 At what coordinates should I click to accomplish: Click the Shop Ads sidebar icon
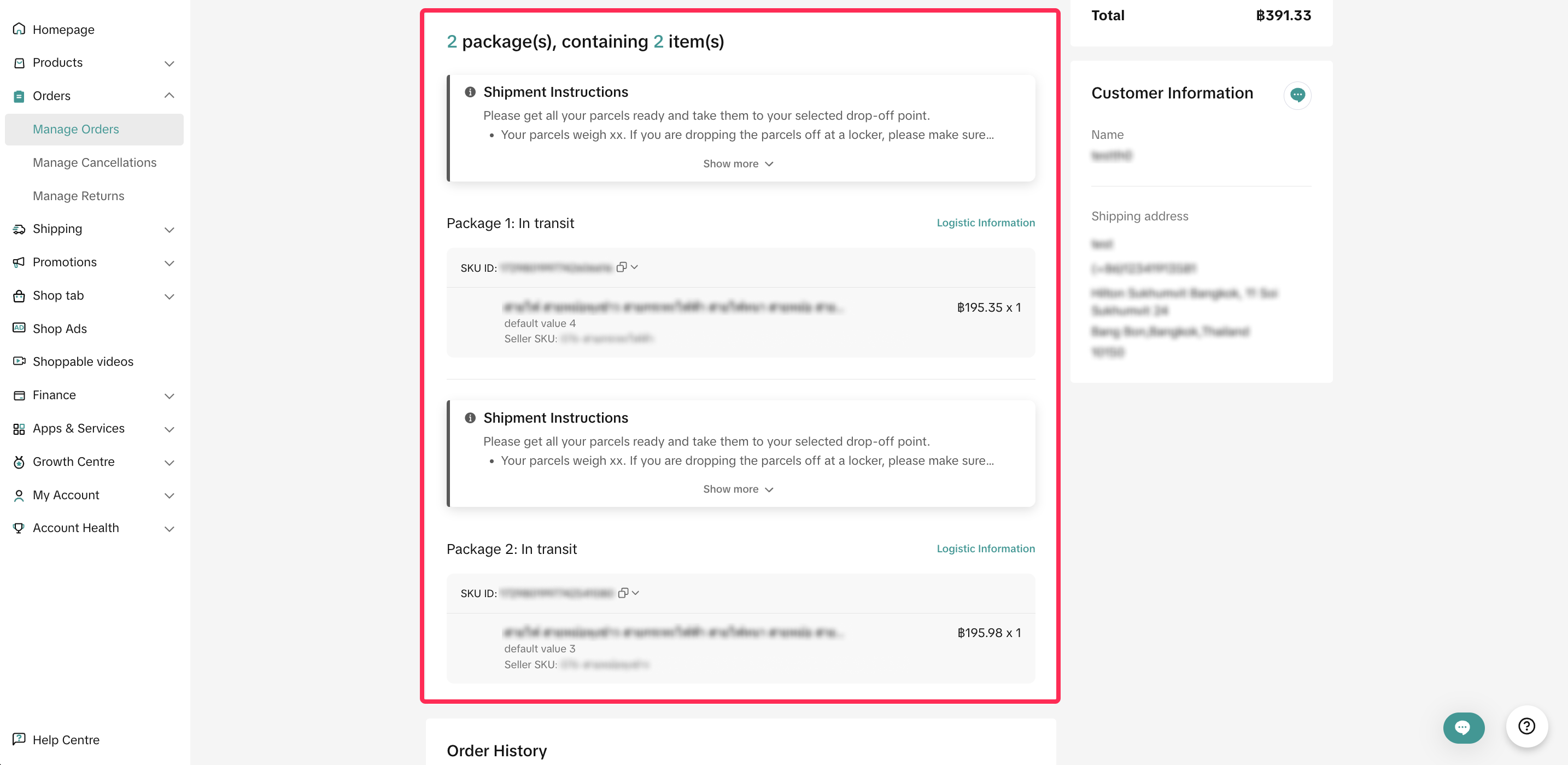coord(19,328)
